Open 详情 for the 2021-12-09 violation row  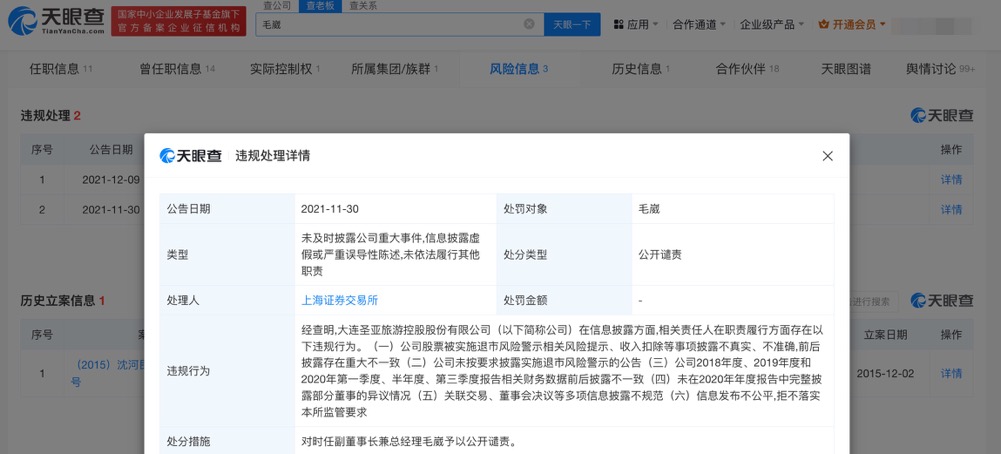(x=951, y=179)
